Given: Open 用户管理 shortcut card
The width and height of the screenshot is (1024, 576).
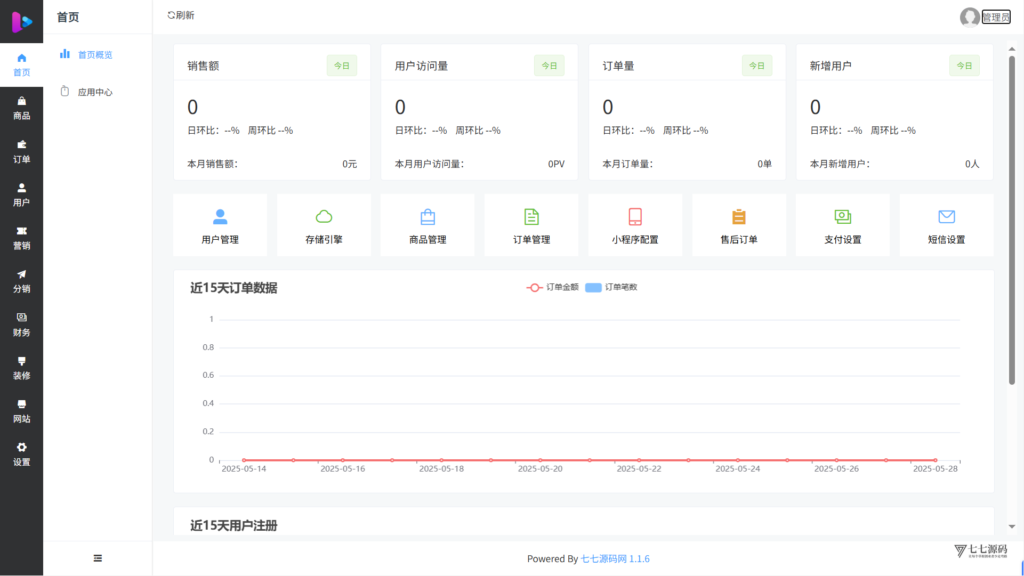Looking at the screenshot, I should 220,225.
